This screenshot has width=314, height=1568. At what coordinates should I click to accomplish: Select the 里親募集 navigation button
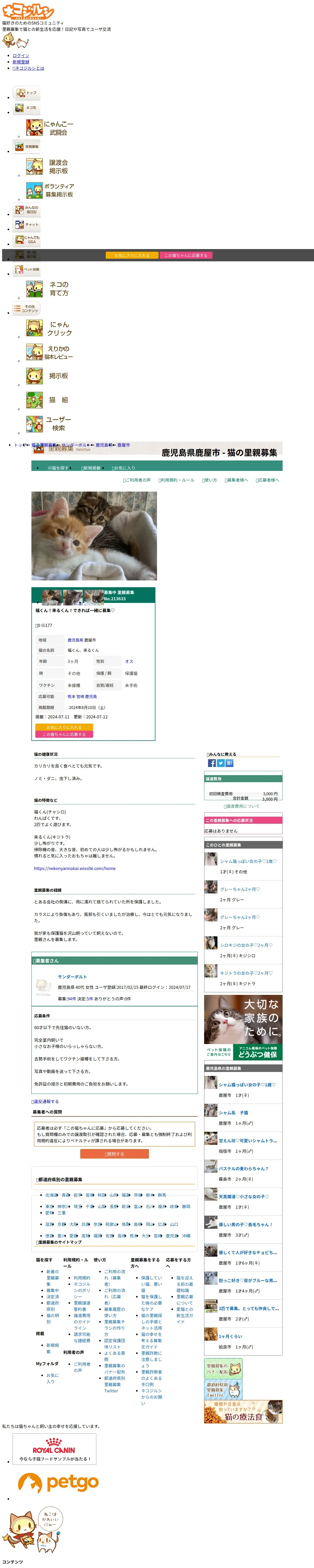(x=26, y=147)
